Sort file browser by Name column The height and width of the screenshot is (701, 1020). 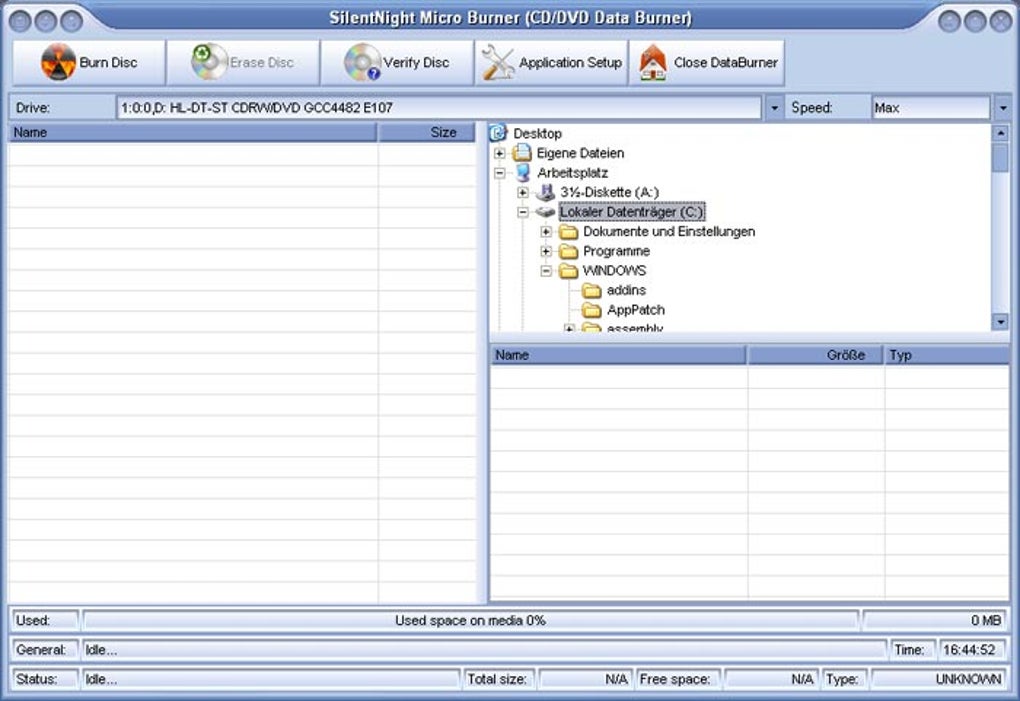(617, 355)
